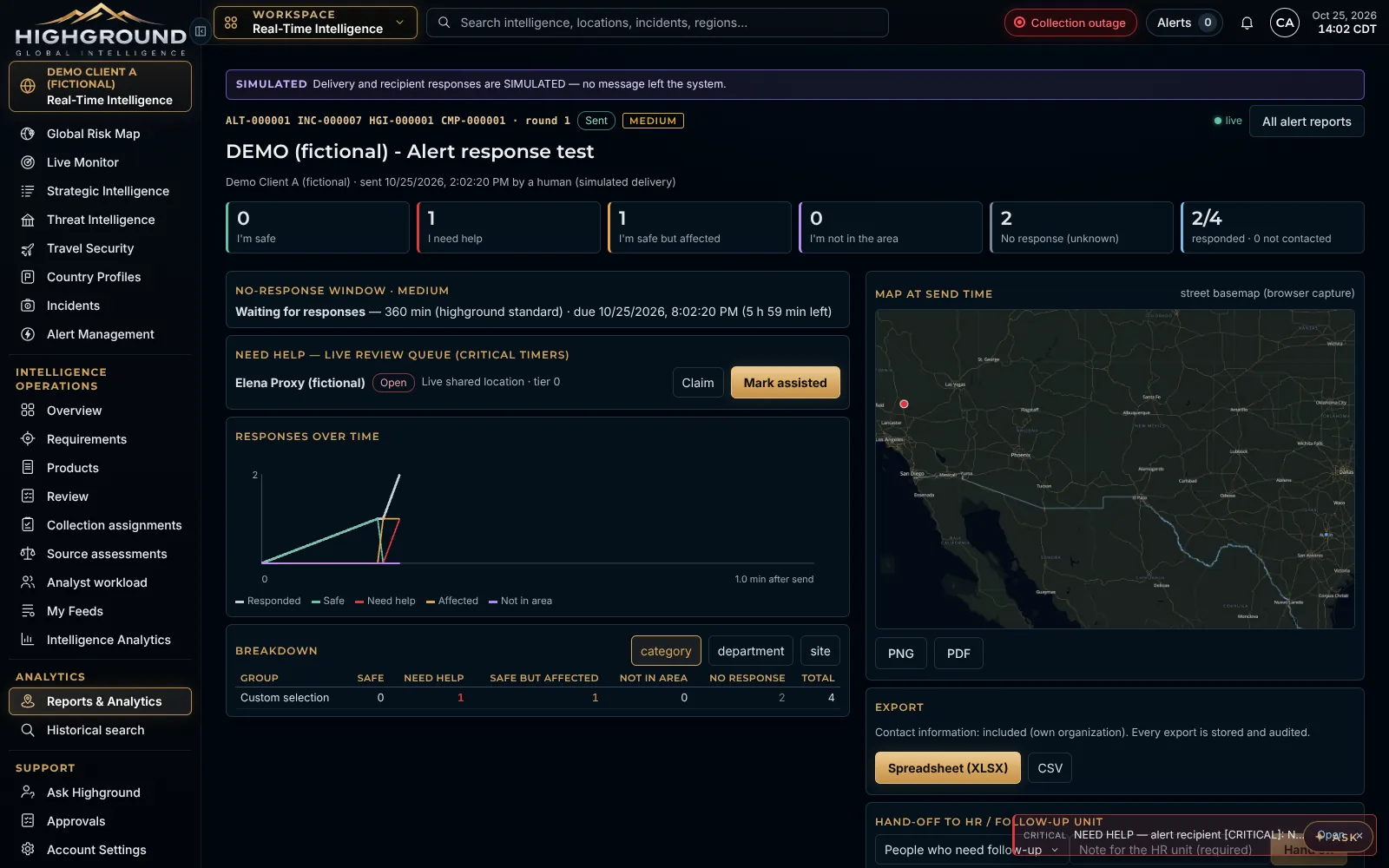Select the Demo Client A organization card

pos(100,86)
